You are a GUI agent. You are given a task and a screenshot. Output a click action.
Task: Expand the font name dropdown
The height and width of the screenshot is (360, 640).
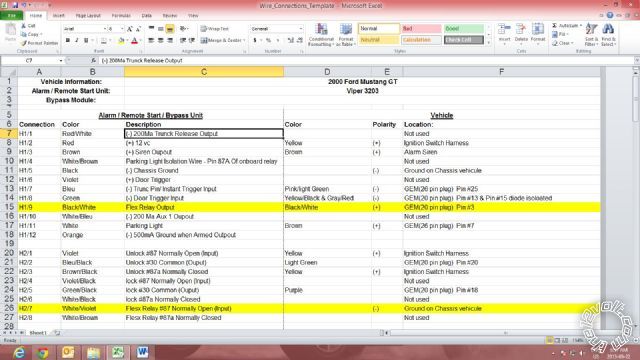point(104,29)
